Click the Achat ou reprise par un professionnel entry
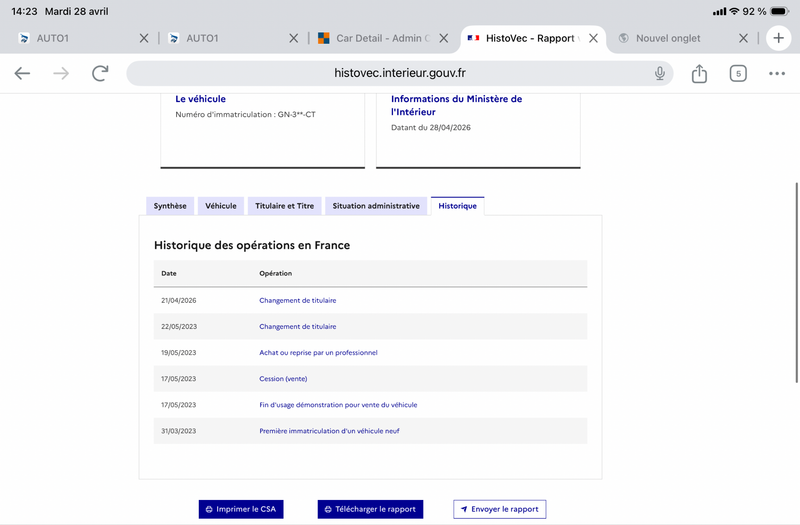 pos(318,353)
